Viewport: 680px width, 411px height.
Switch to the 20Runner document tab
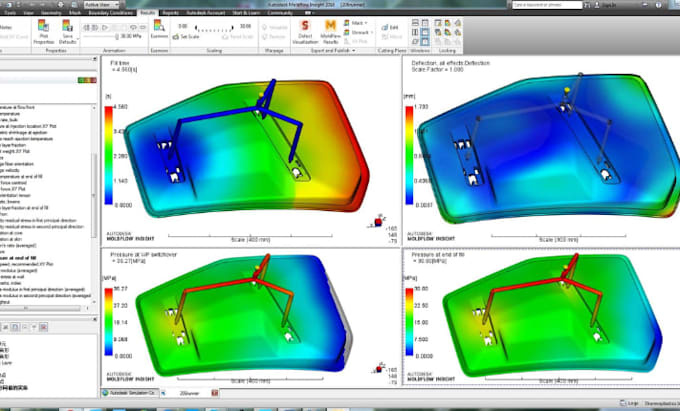tap(189, 393)
